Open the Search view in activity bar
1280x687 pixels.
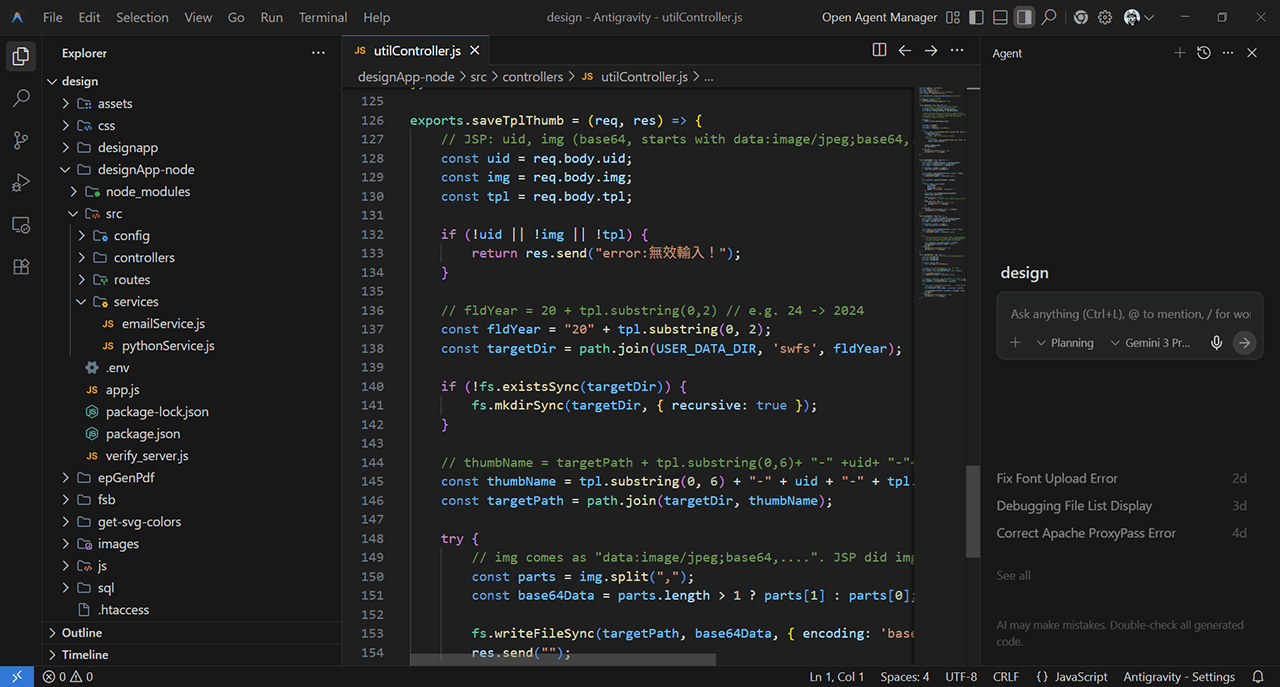21,98
